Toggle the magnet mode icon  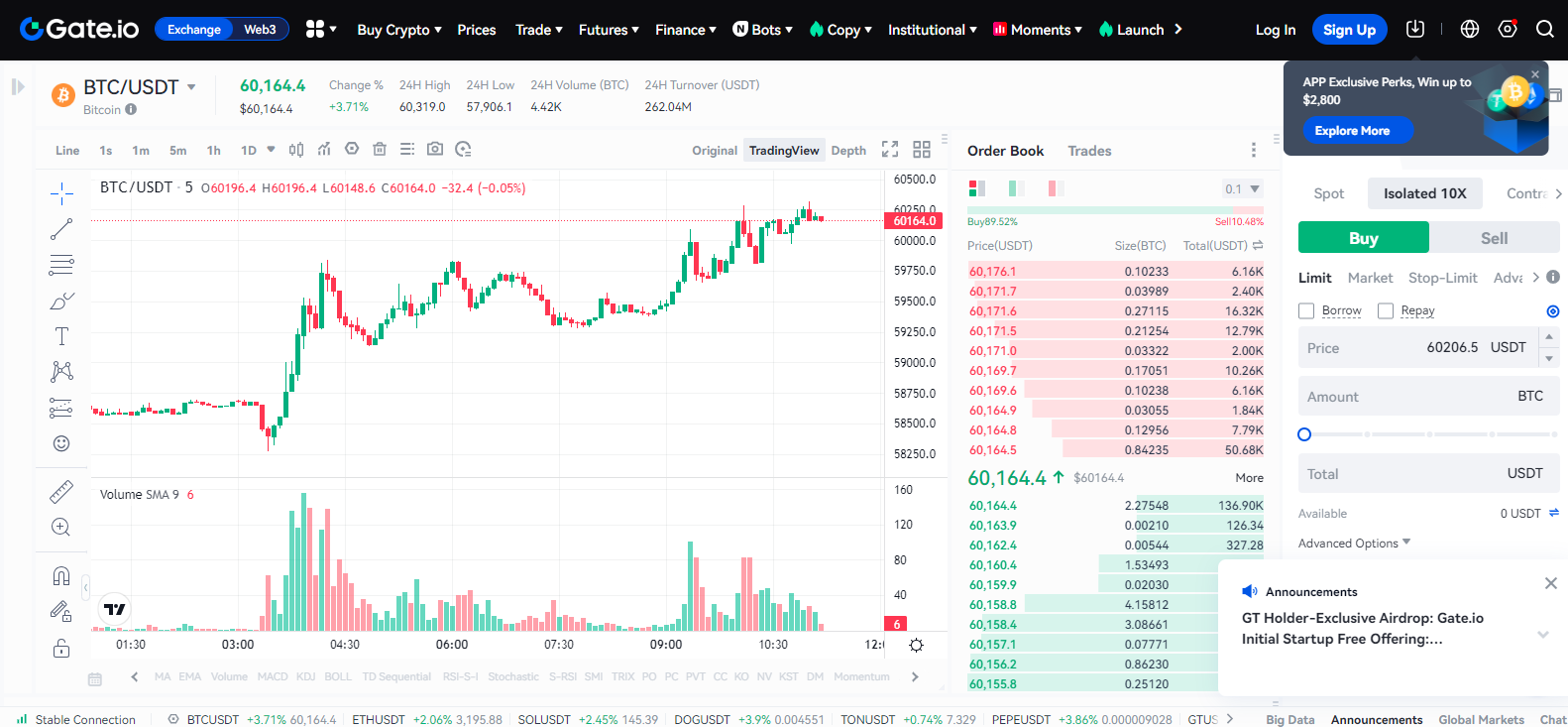[x=61, y=575]
